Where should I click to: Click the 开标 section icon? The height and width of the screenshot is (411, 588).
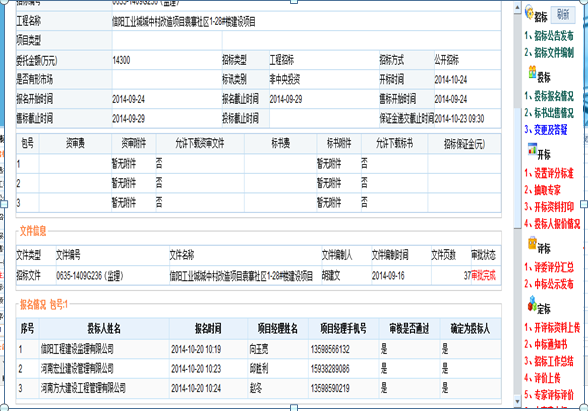pos(532,149)
